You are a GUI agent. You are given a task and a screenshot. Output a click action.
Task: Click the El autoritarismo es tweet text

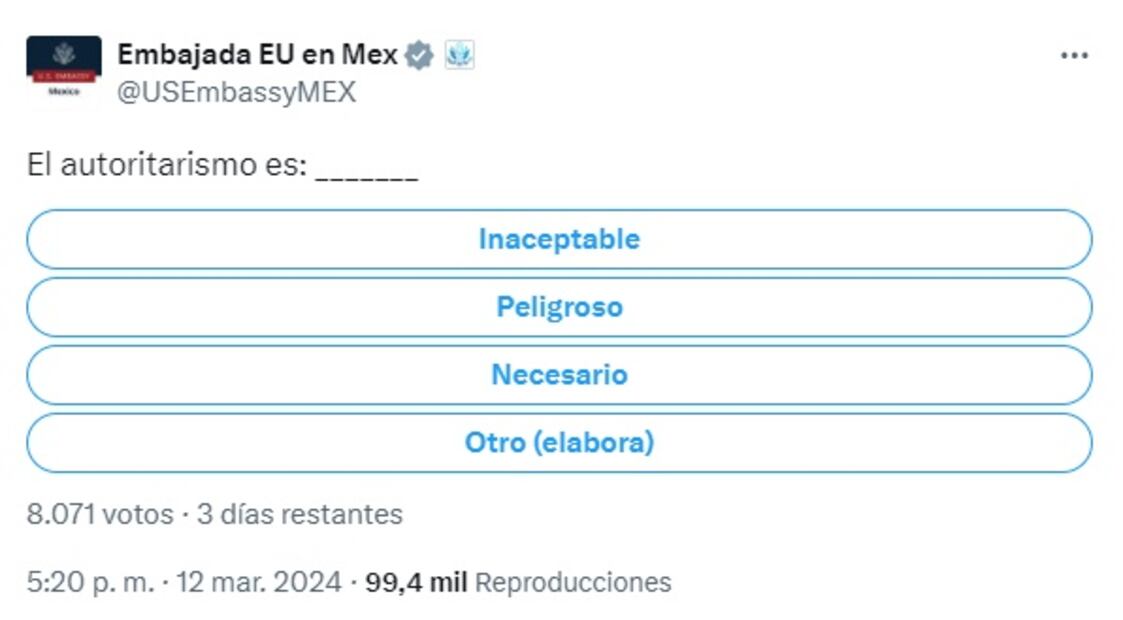point(166,165)
